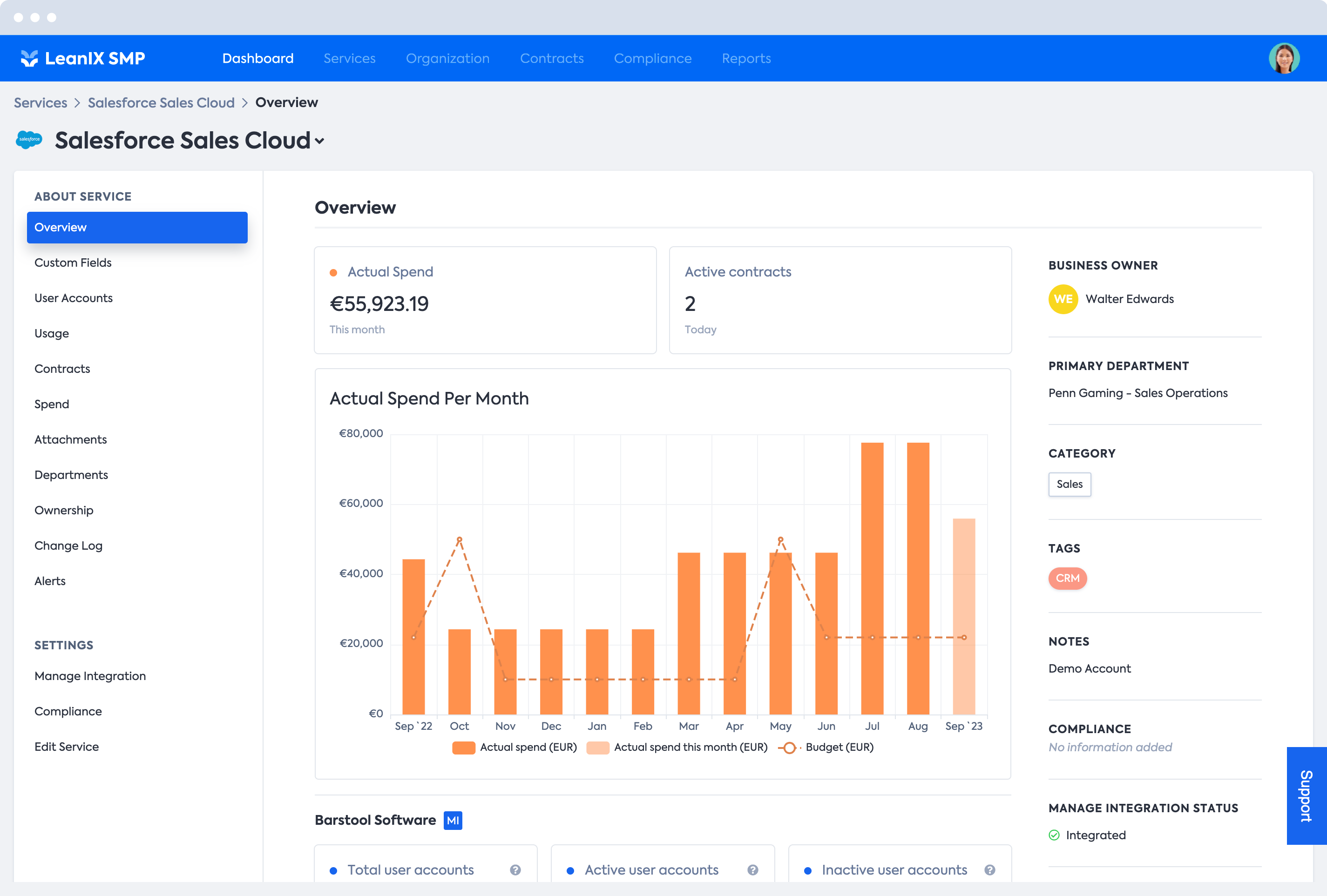Image resolution: width=1327 pixels, height=896 pixels.
Task: Click the Sep '22 spend bar
Action: point(413,636)
